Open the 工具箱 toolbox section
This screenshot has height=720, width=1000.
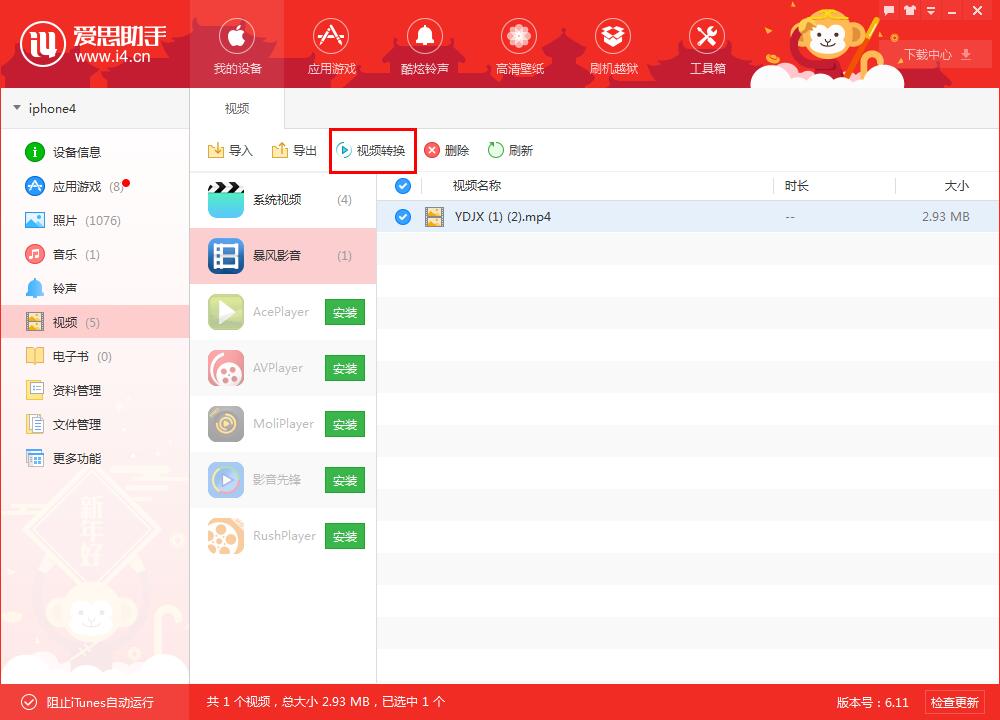click(x=707, y=45)
